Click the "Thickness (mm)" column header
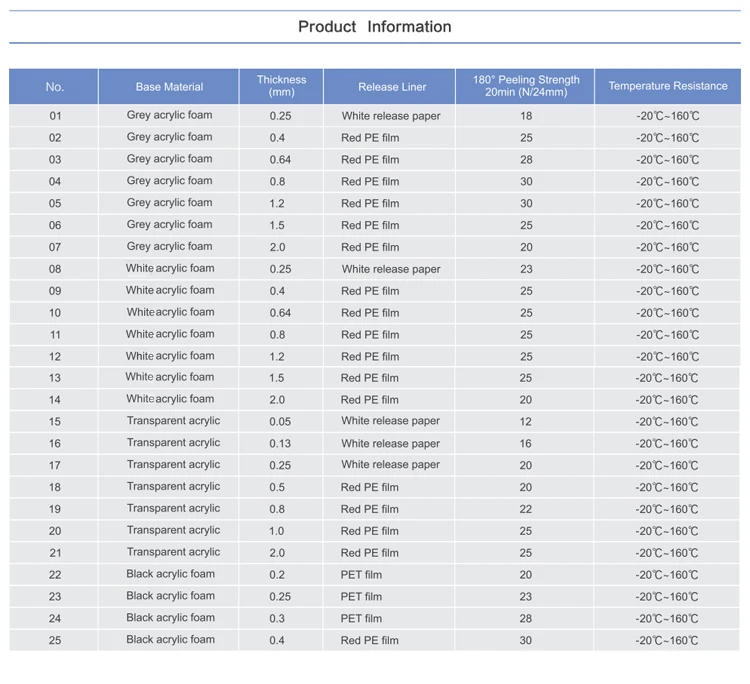 coord(281,86)
